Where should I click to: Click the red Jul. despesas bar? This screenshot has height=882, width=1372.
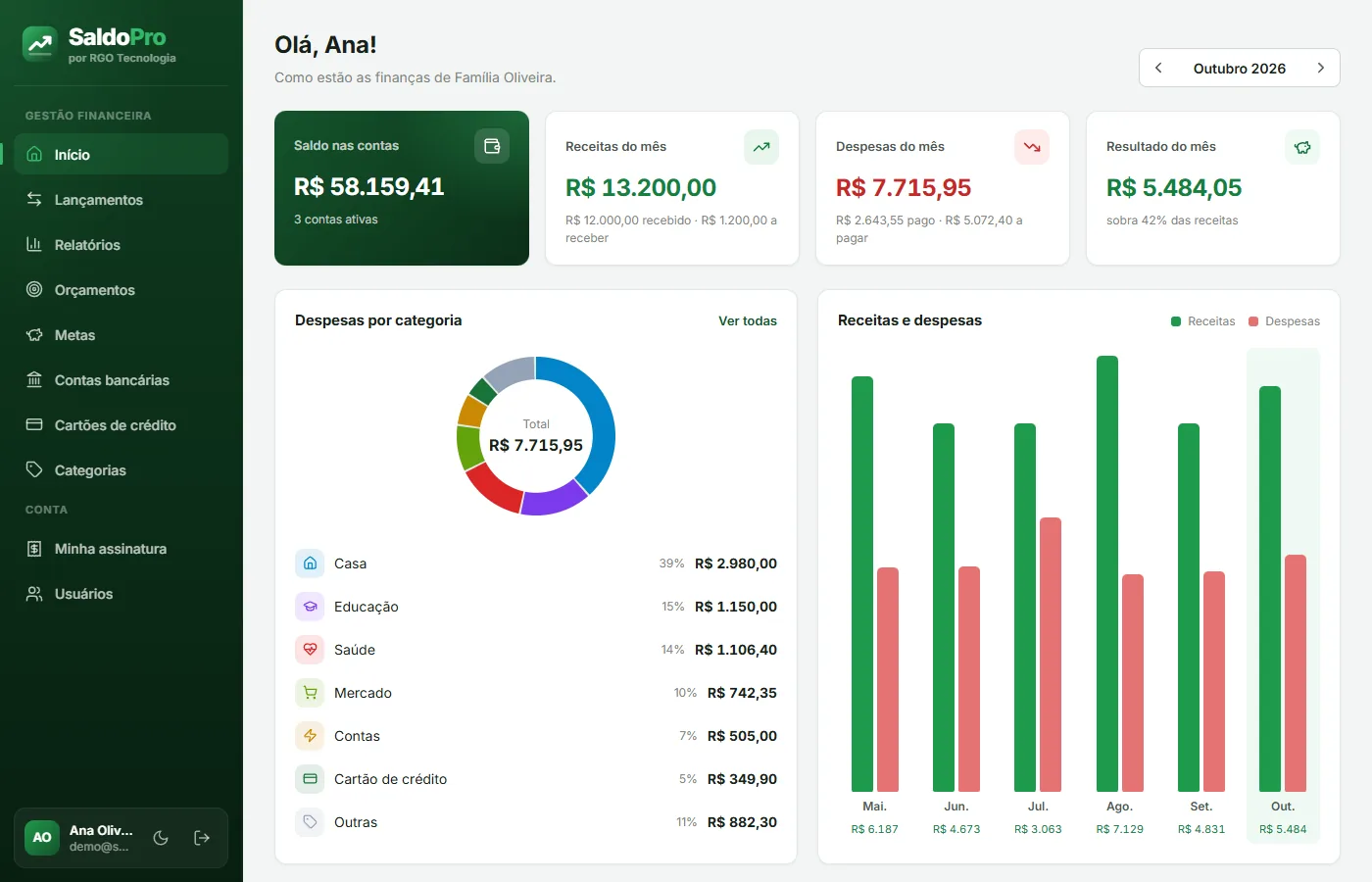[x=1051, y=655]
